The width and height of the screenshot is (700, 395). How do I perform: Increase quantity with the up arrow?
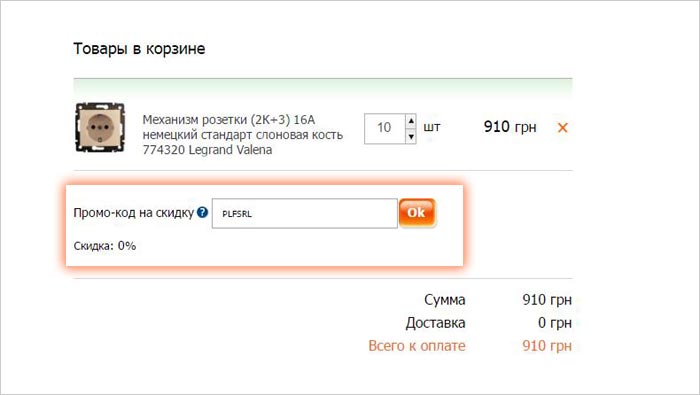pos(411,121)
